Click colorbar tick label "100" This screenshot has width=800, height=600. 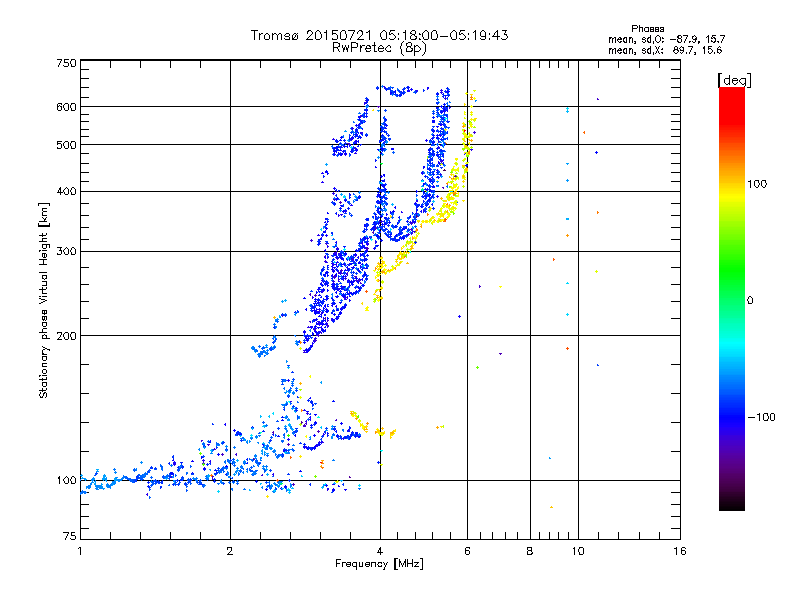pos(757,184)
